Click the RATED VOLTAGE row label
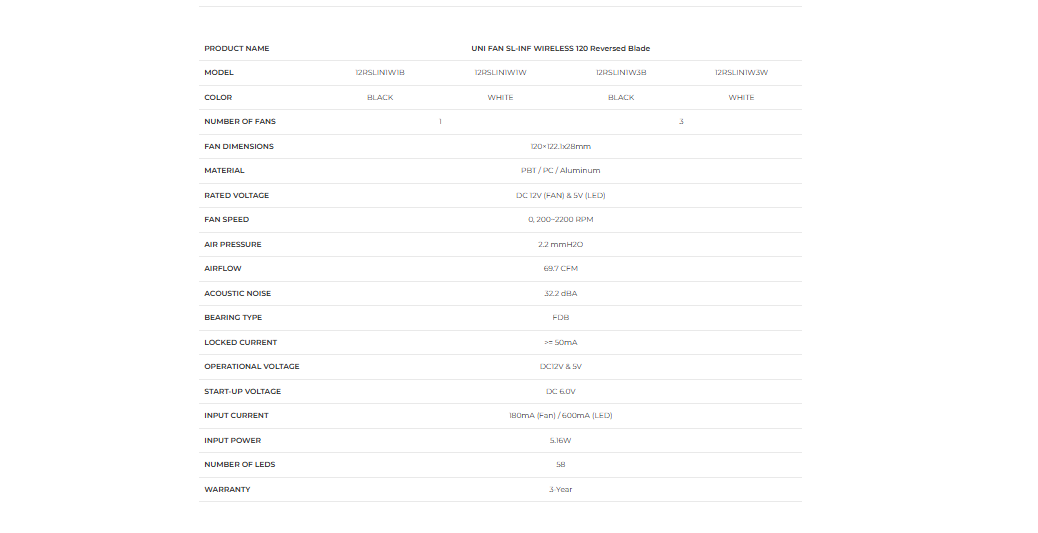 click(236, 195)
